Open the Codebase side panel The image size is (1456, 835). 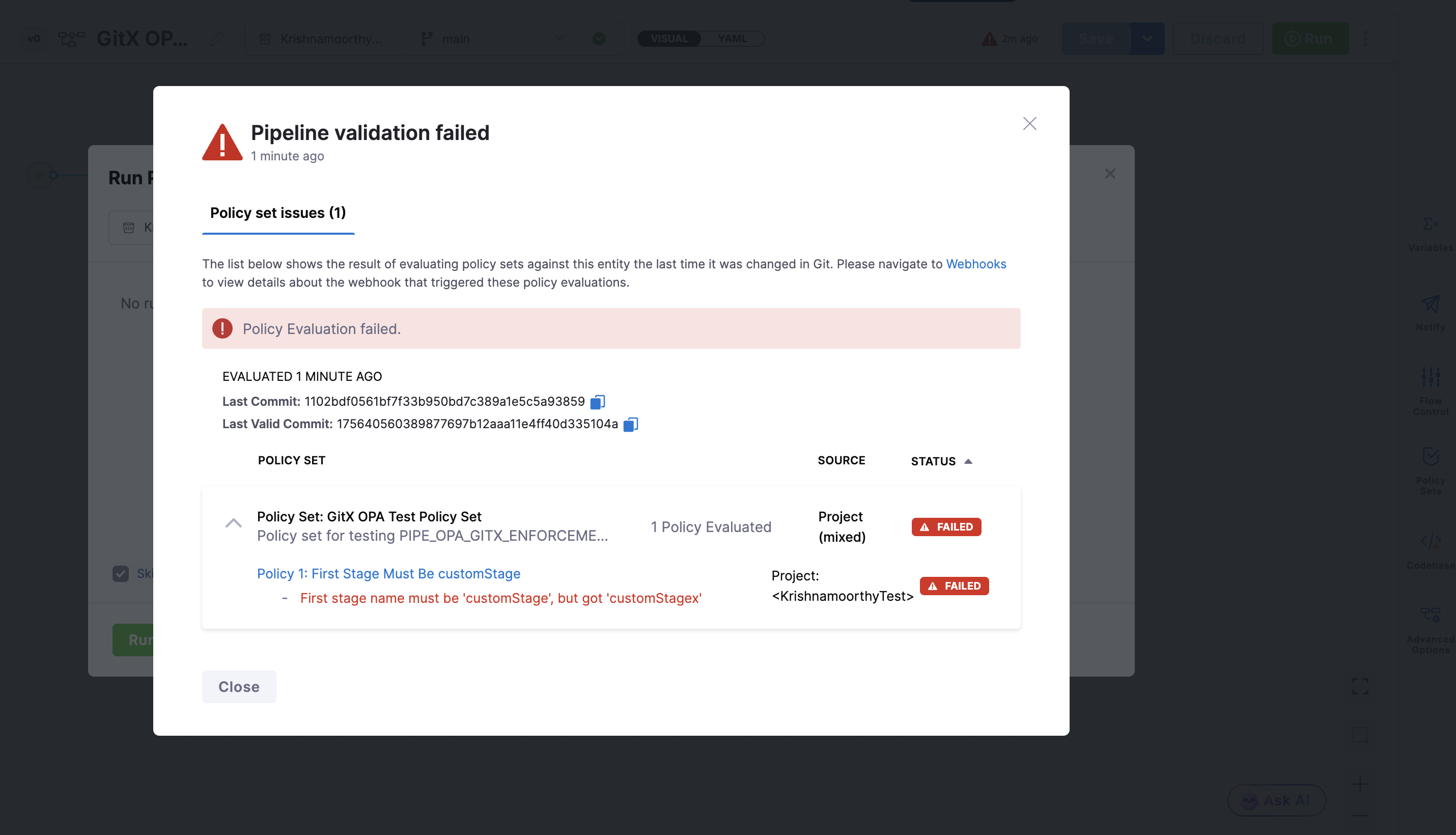[x=1430, y=550]
